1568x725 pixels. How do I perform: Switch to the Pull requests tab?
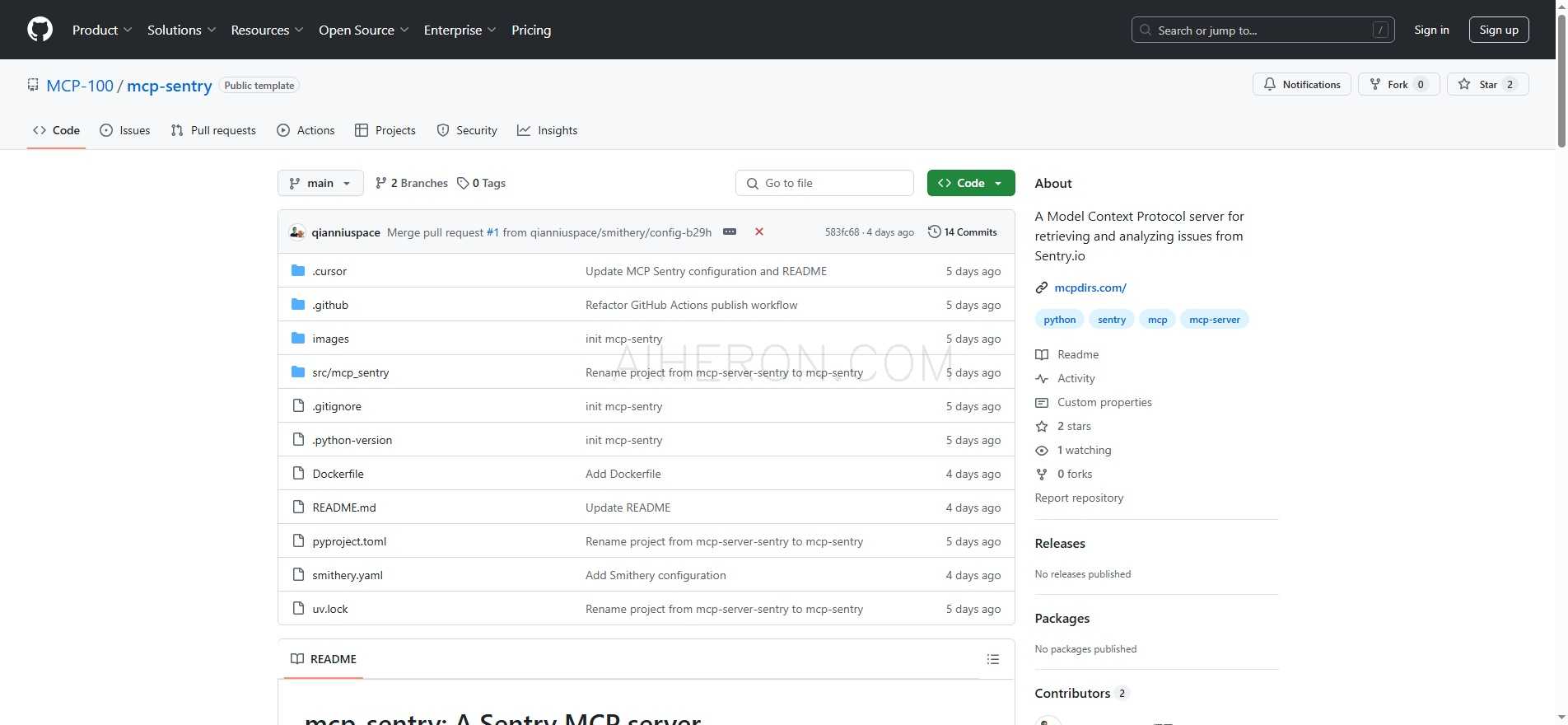[213, 130]
